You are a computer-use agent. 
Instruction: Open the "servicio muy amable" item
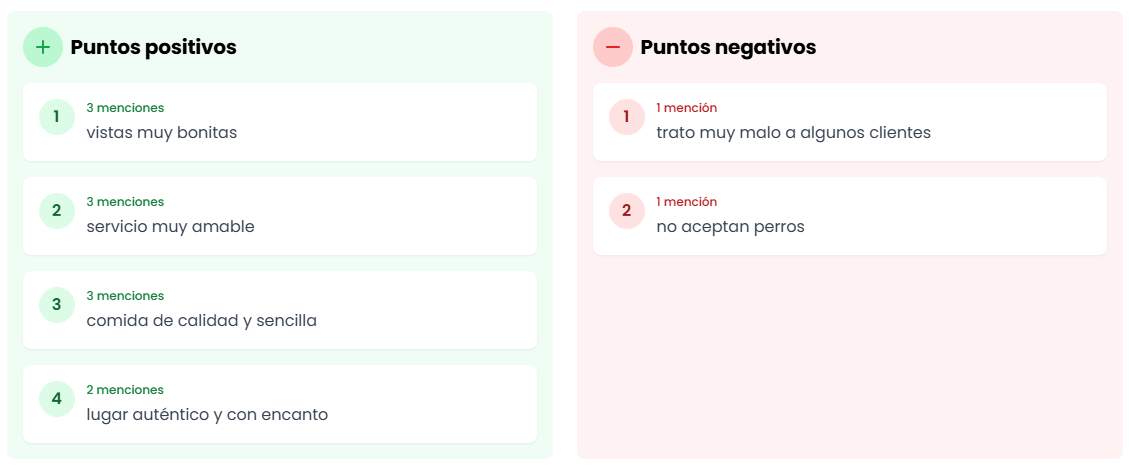[171, 227]
